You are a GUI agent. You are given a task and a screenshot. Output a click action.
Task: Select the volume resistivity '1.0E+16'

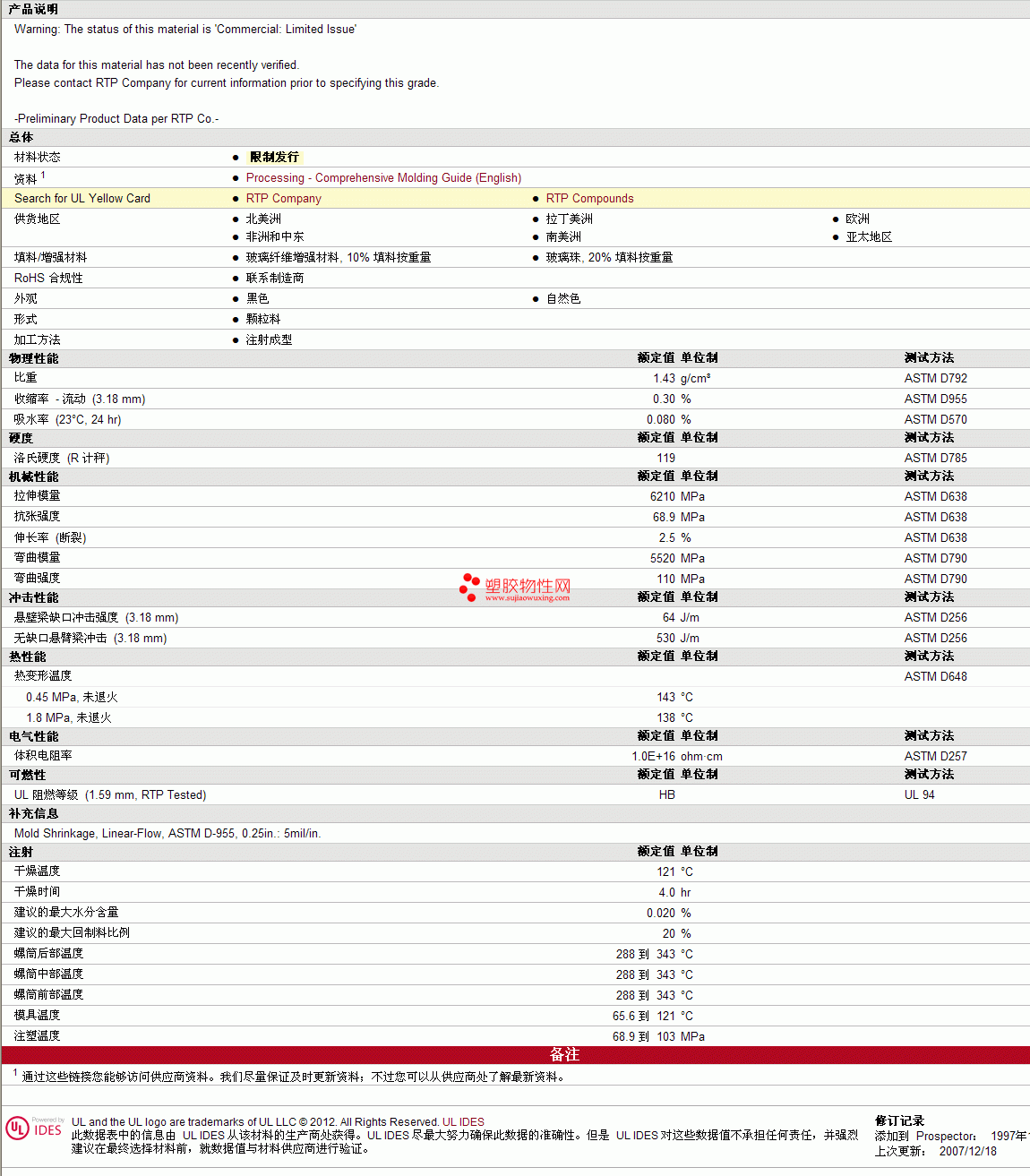[x=654, y=757]
